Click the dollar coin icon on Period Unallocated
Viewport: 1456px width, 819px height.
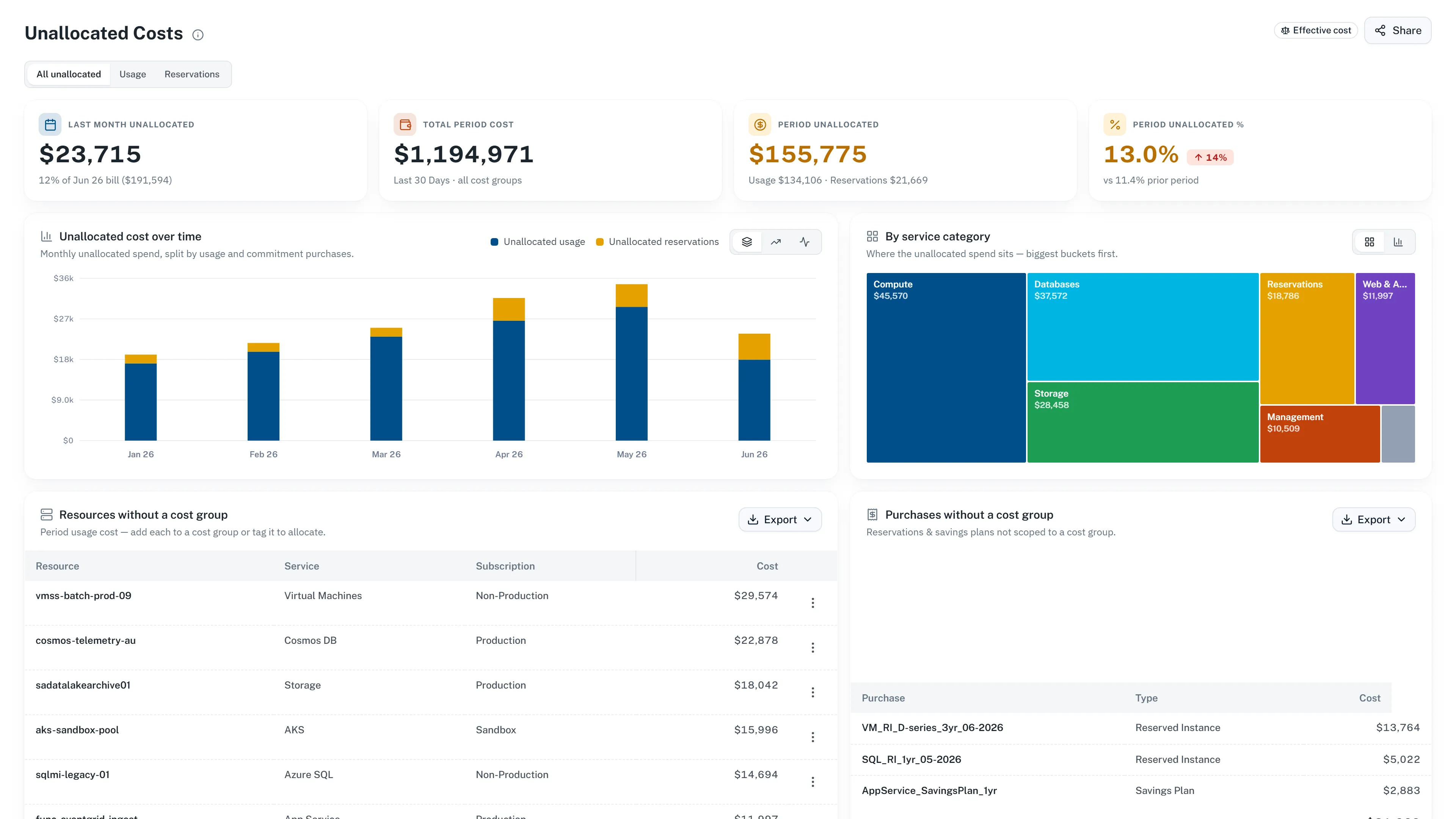759,124
